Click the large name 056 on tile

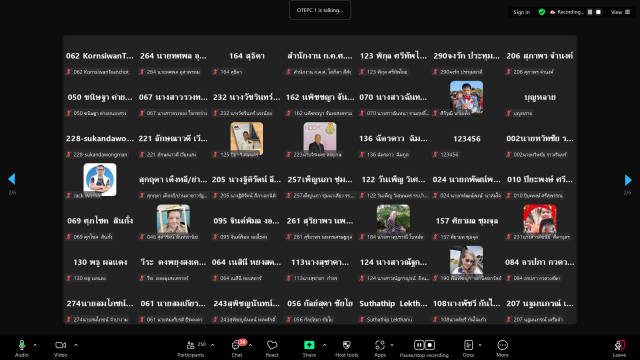pos(320,303)
